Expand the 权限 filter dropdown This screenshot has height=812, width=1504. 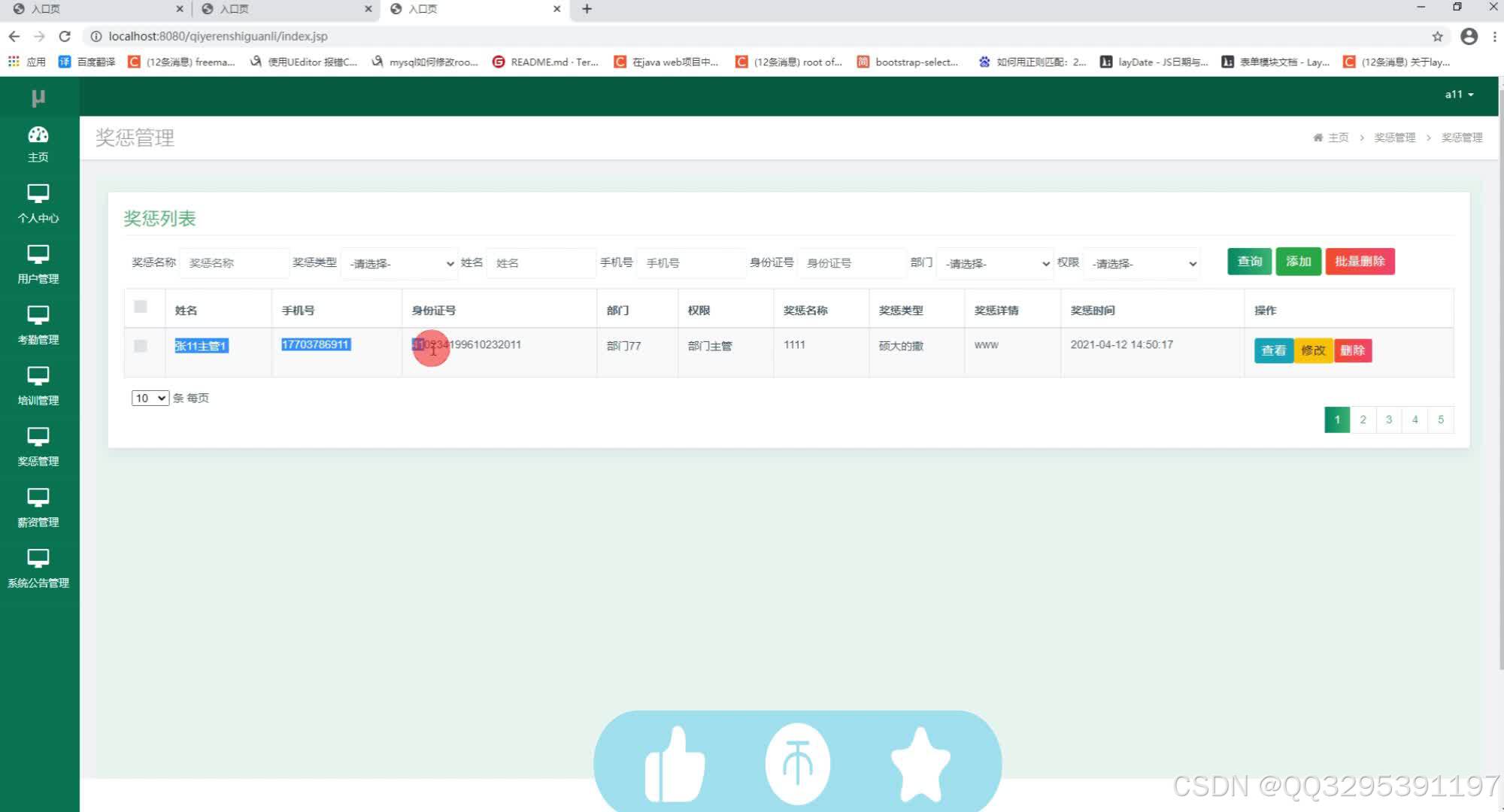click(1141, 263)
